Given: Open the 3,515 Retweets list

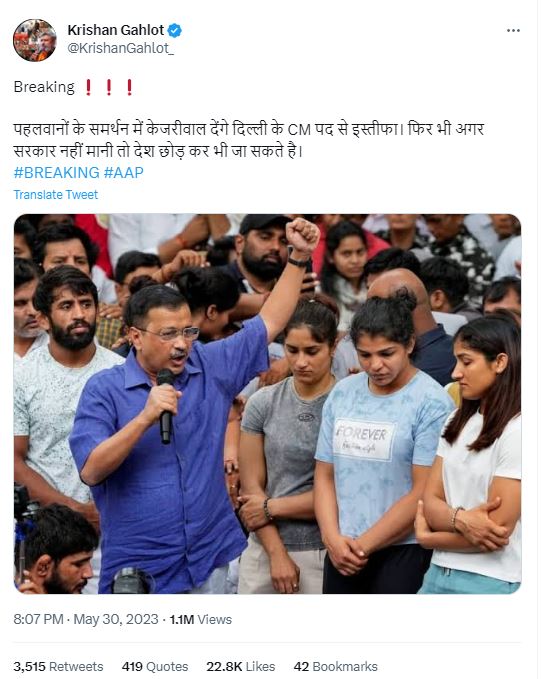Looking at the screenshot, I should click(x=58, y=666).
